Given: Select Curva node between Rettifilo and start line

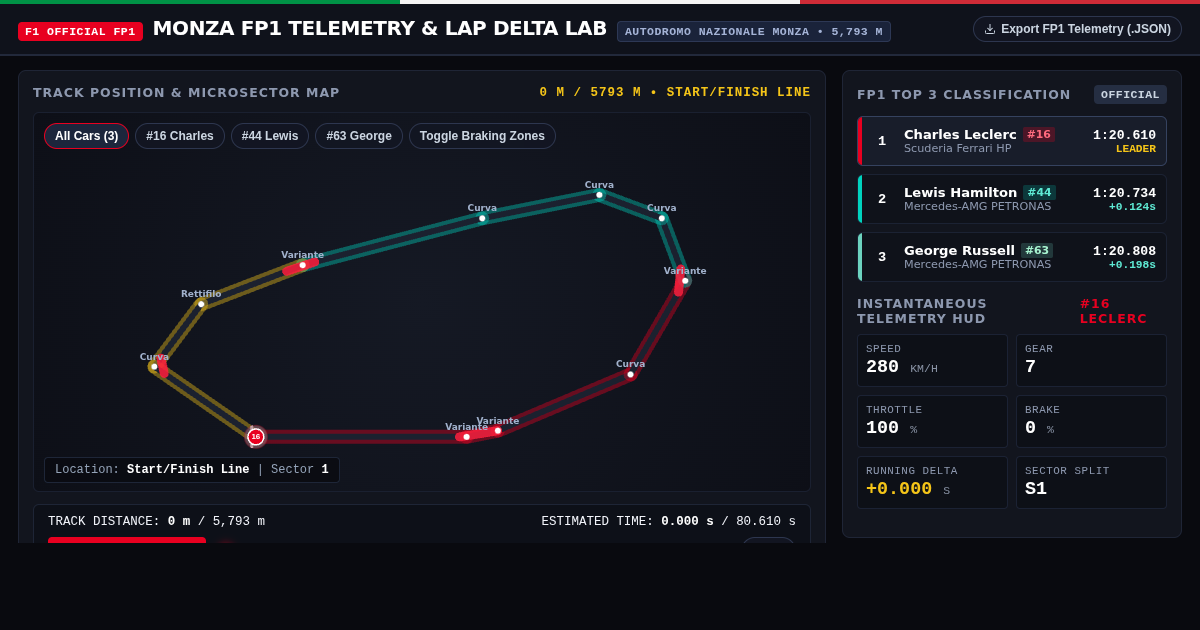Looking at the screenshot, I should 154,367.
